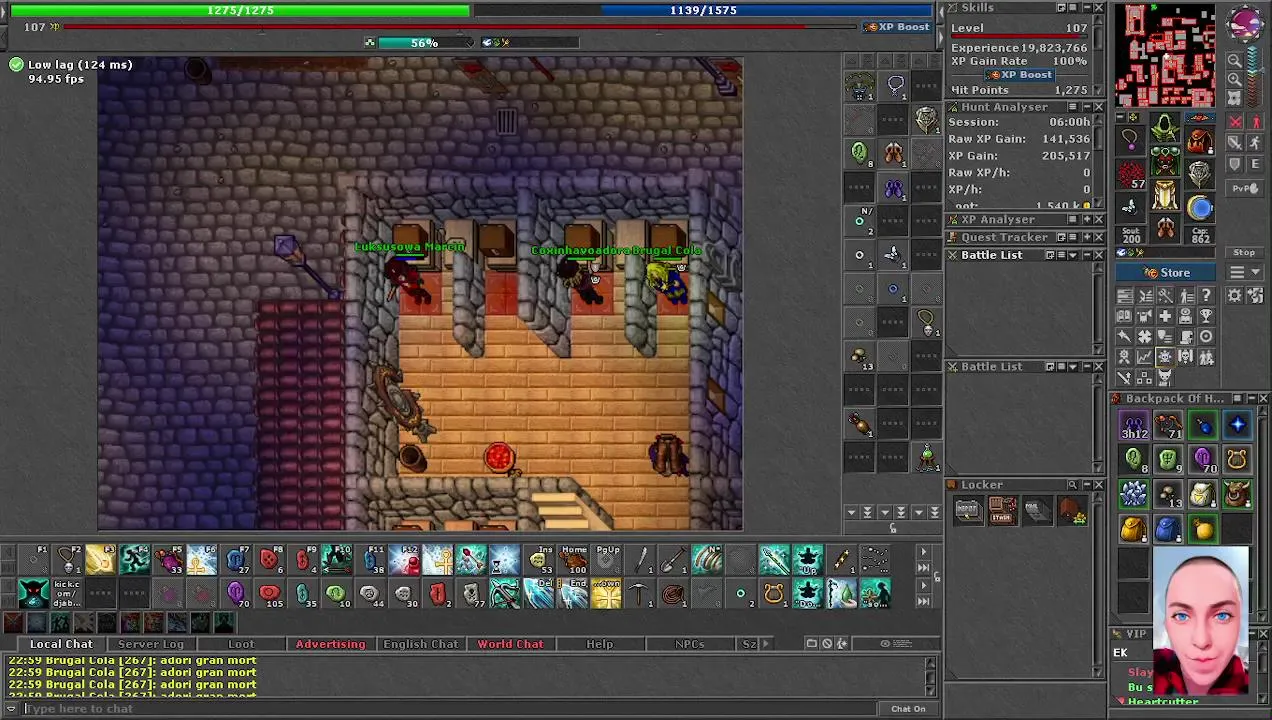The width and height of the screenshot is (1272, 720).
Task: Open the line chart analytics icon
Action: click(1145, 356)
